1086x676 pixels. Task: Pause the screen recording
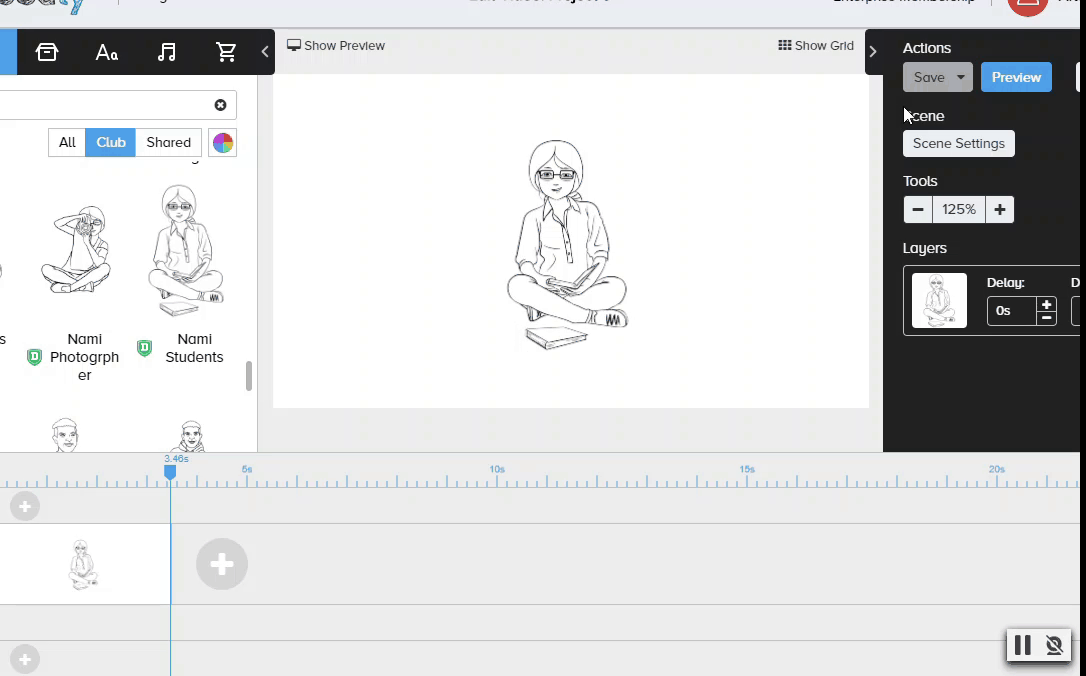pyautogui.click(x=1022, y=646)
